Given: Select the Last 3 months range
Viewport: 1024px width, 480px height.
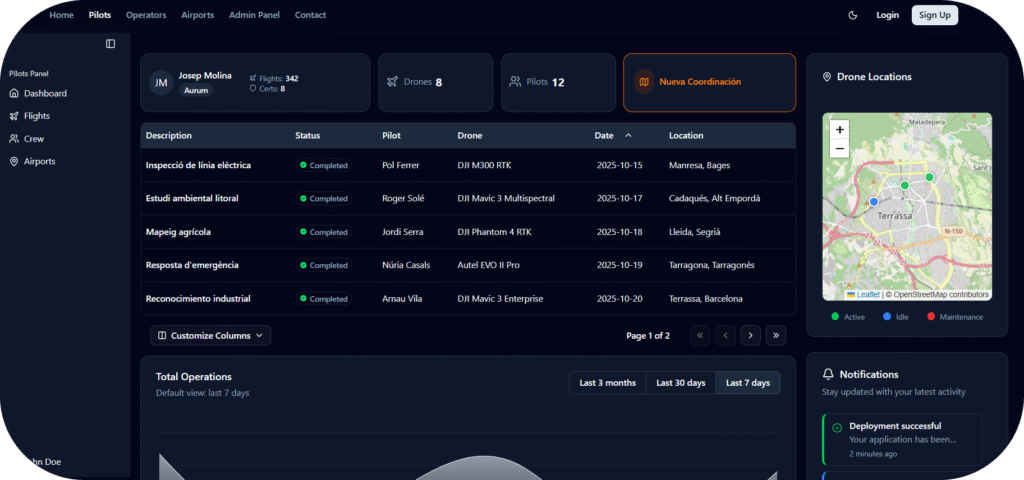Looking at the screenshot, I should click(607, 383).
